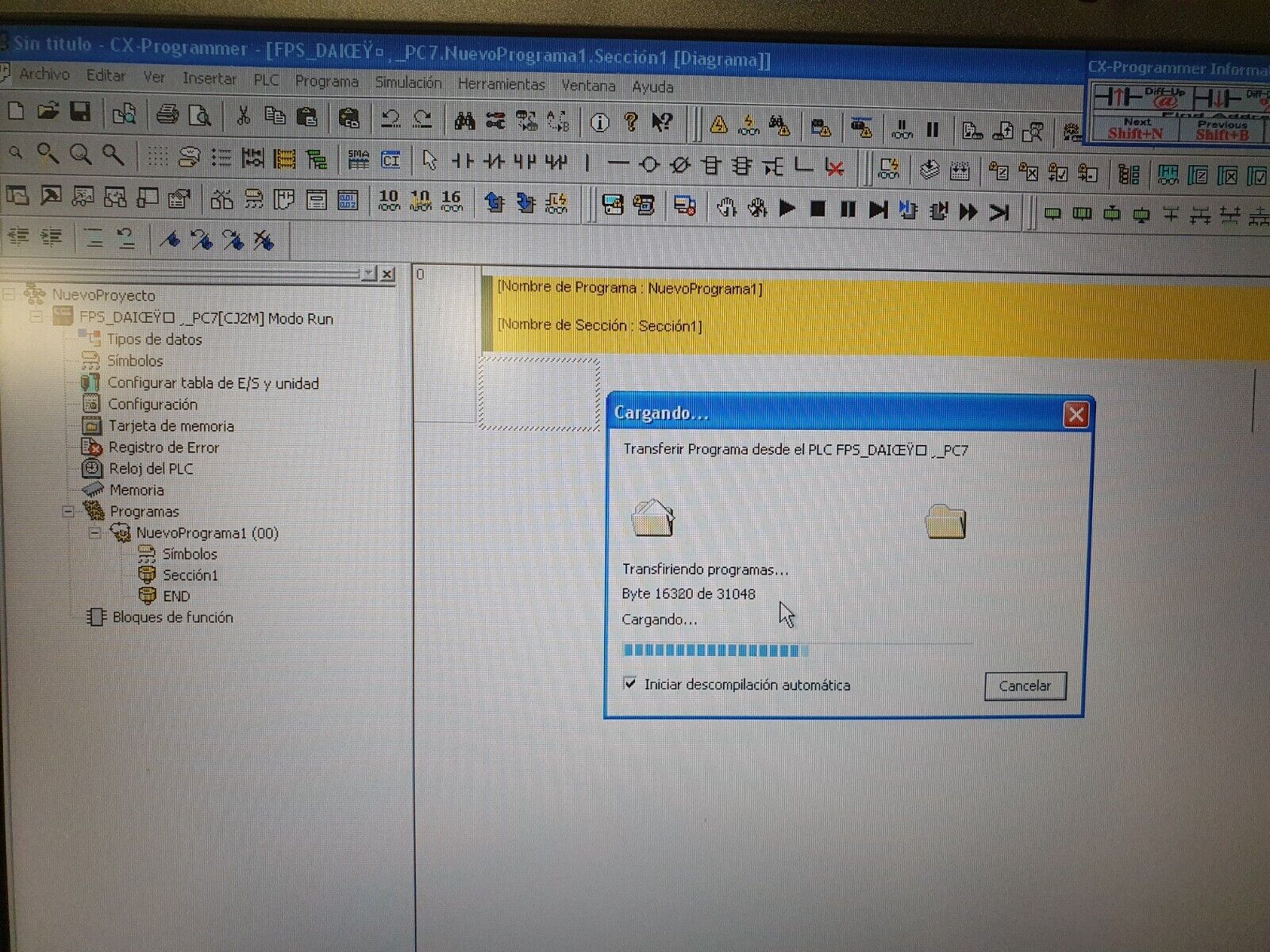Select Tarjeta de memoria tree item
The image size is (1270, 952).
click(171, 425)
